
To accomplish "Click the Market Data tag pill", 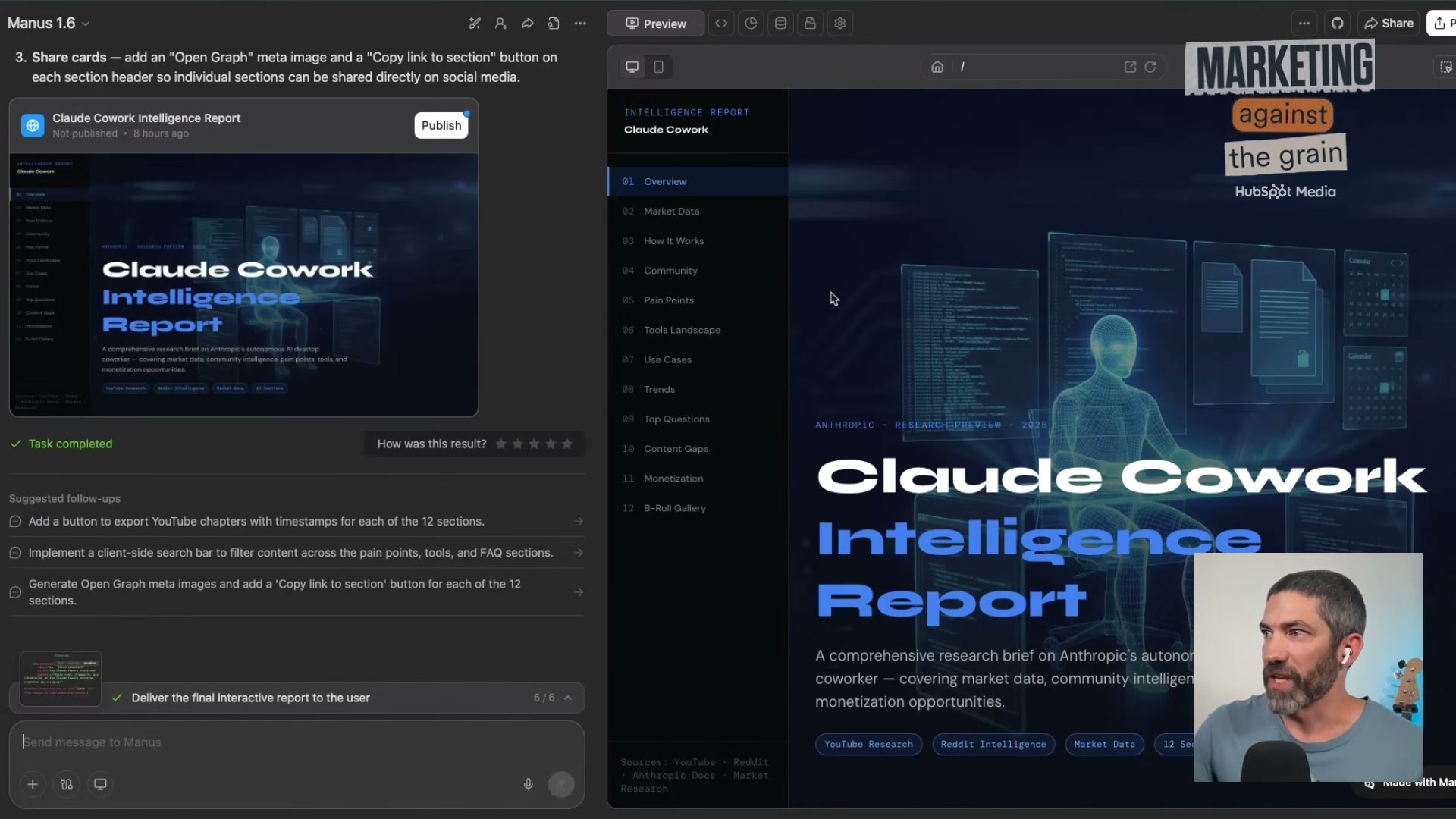I will pyautogui.click(x=1104, y=744).
